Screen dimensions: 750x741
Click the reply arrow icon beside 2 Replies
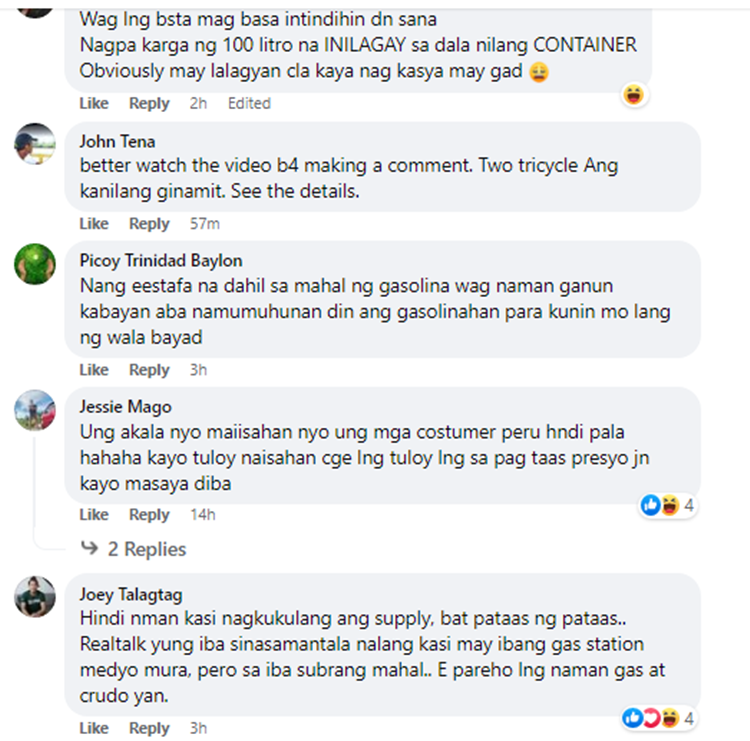point(89,547)
